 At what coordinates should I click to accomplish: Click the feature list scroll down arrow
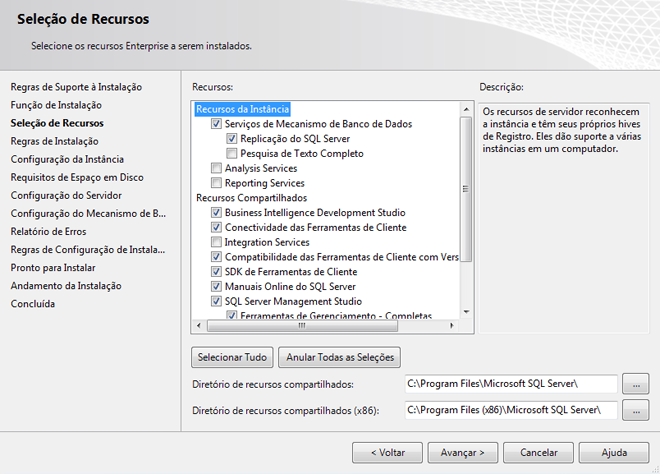(466, 312)
